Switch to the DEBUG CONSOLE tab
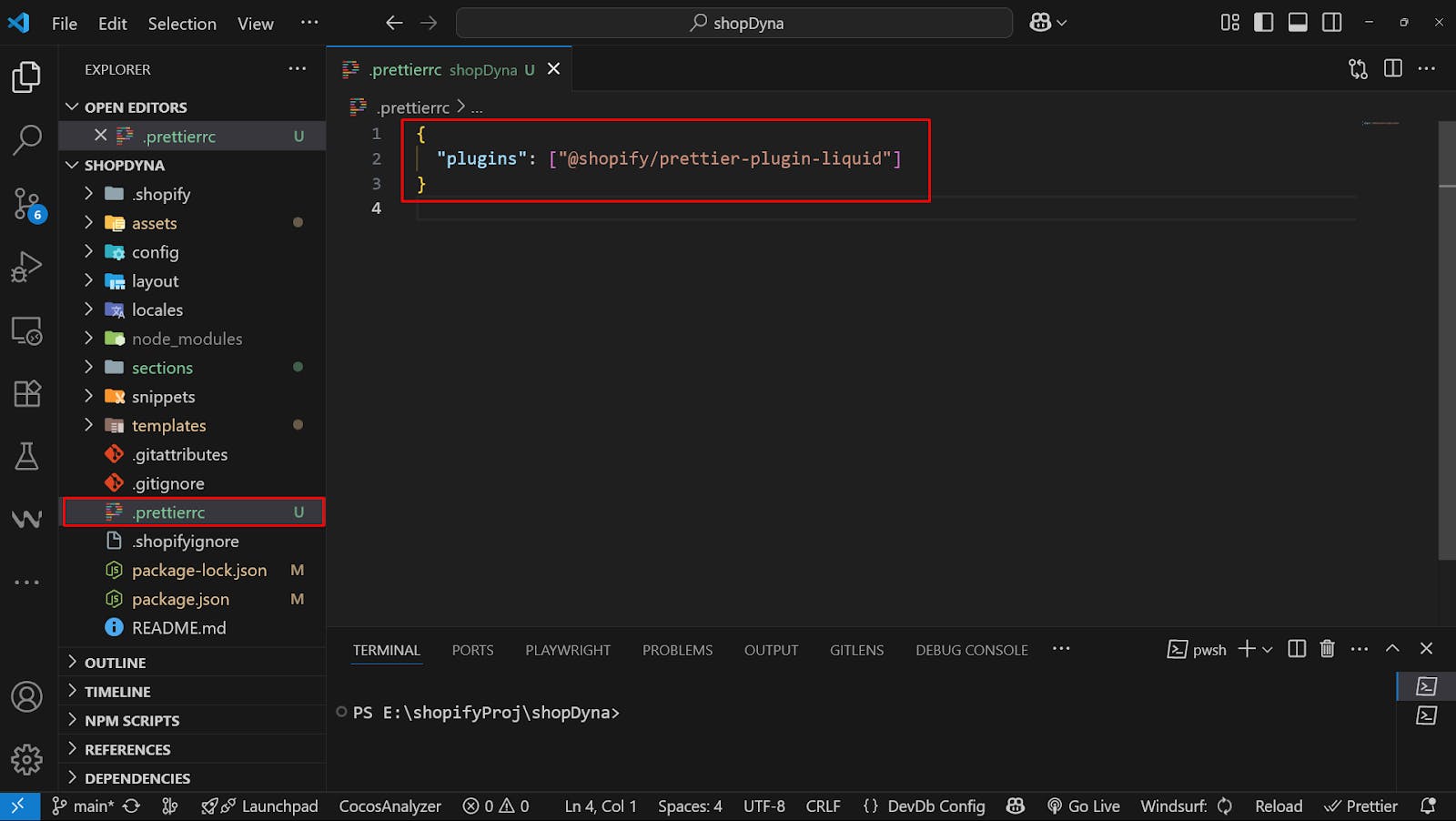 point(972,650)
